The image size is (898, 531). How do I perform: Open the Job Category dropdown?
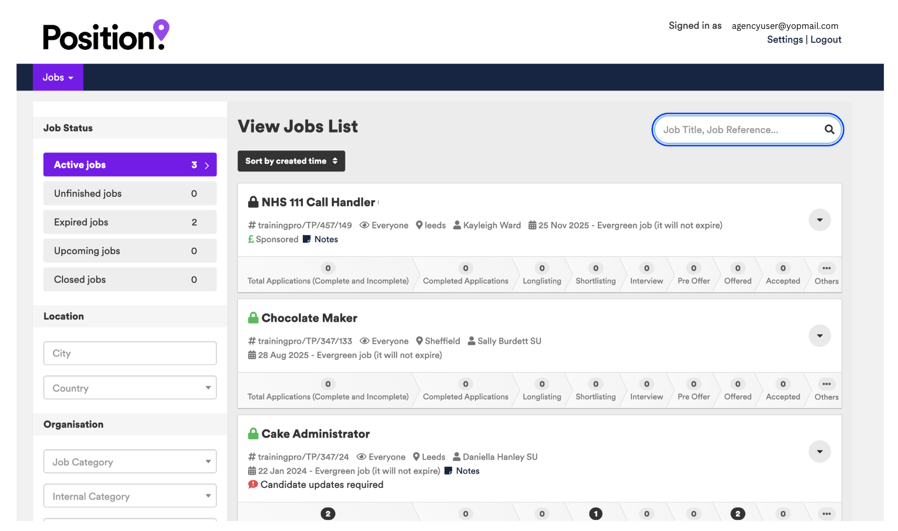coord(130,462)
